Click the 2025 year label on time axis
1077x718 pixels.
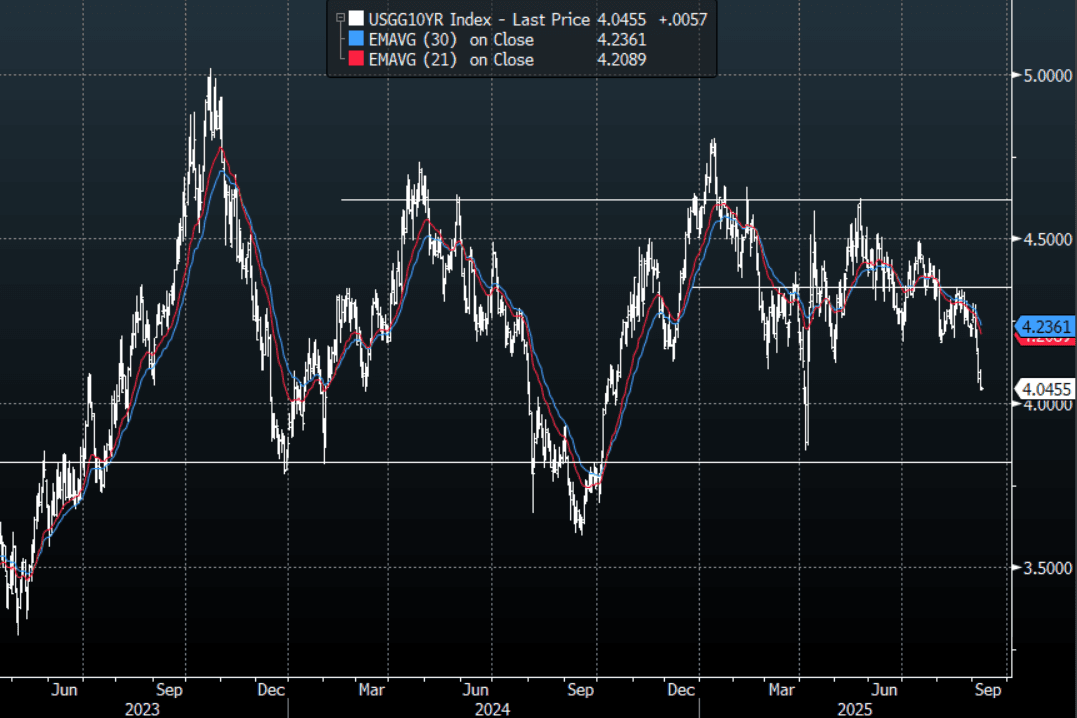pos(855,708)
